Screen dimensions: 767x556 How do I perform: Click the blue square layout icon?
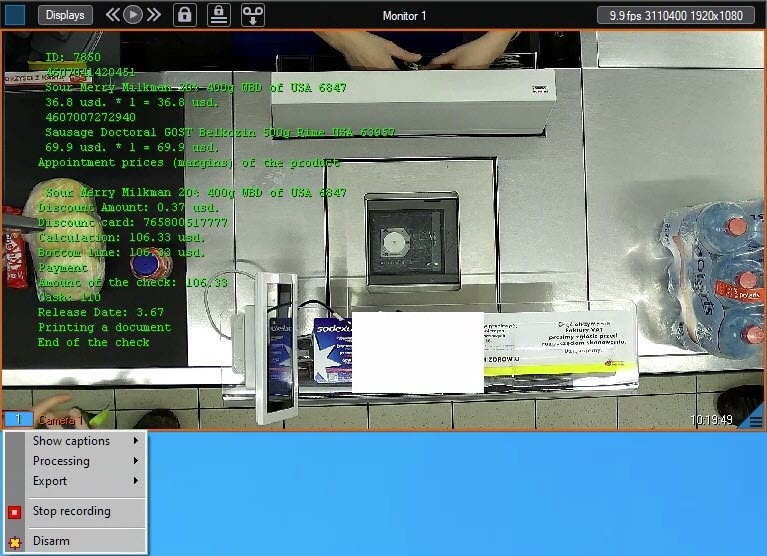pyautogui.click(x=16, y=15)
